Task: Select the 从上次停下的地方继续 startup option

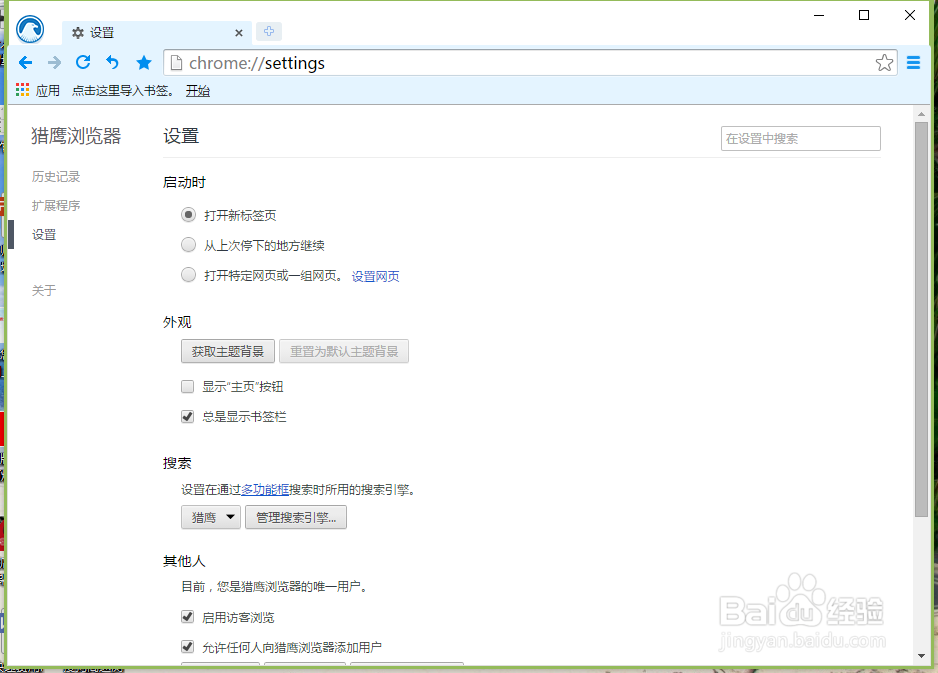Action: (188, 244)
